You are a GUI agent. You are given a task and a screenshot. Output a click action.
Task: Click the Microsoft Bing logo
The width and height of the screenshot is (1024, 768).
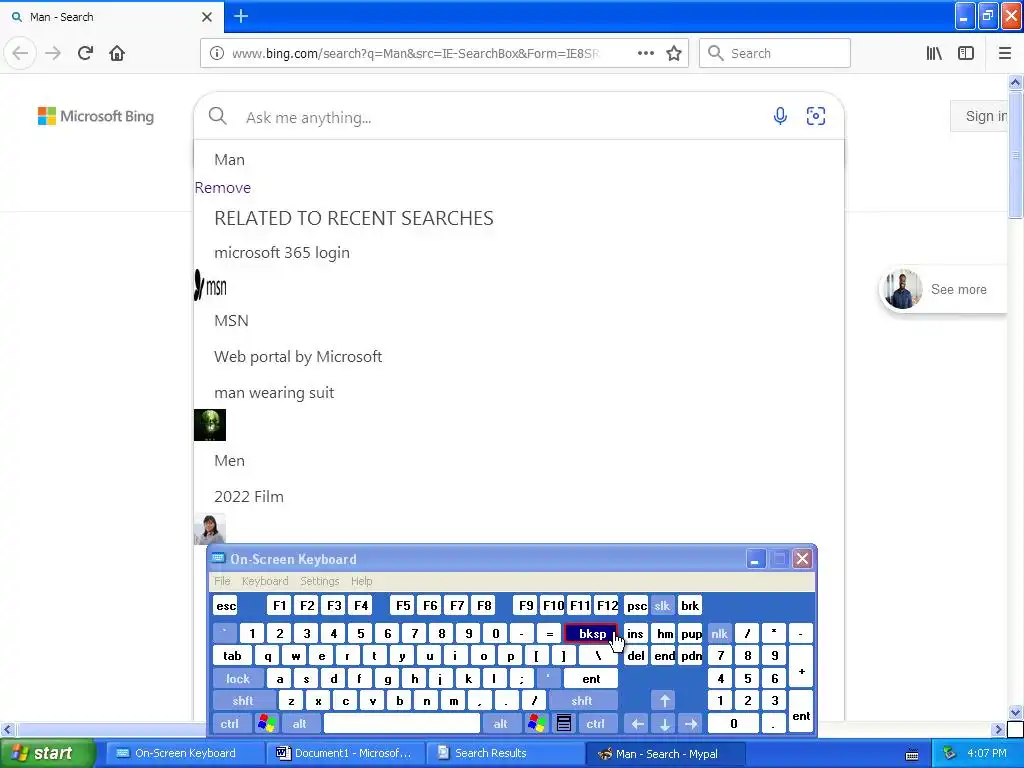pyautogui.click(x=96, y=116)
